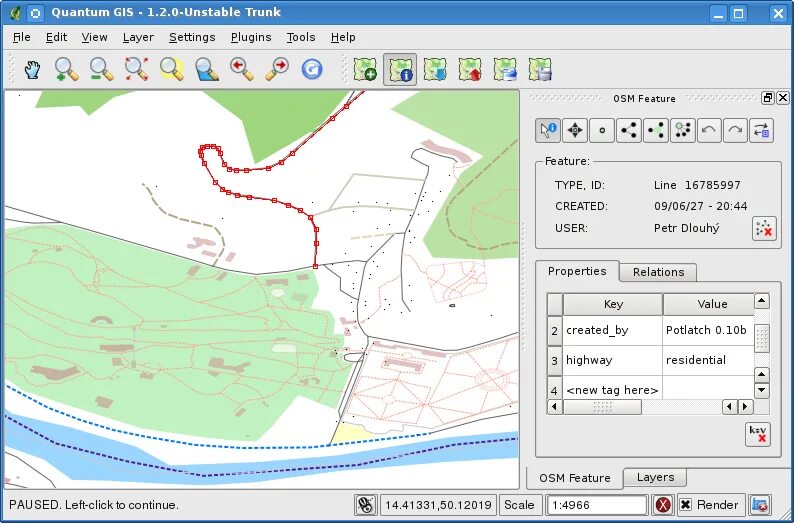794x523 pixels.
Task: Float the OSM Feature dock panel
Action: point(768,98)
